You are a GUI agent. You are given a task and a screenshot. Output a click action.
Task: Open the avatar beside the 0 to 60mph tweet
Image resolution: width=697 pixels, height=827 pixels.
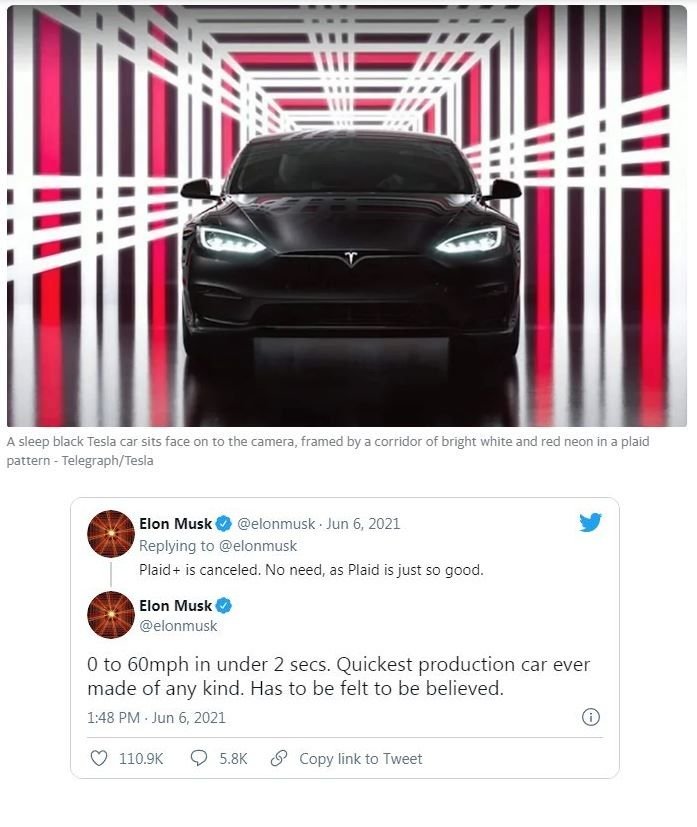[110, 615]
